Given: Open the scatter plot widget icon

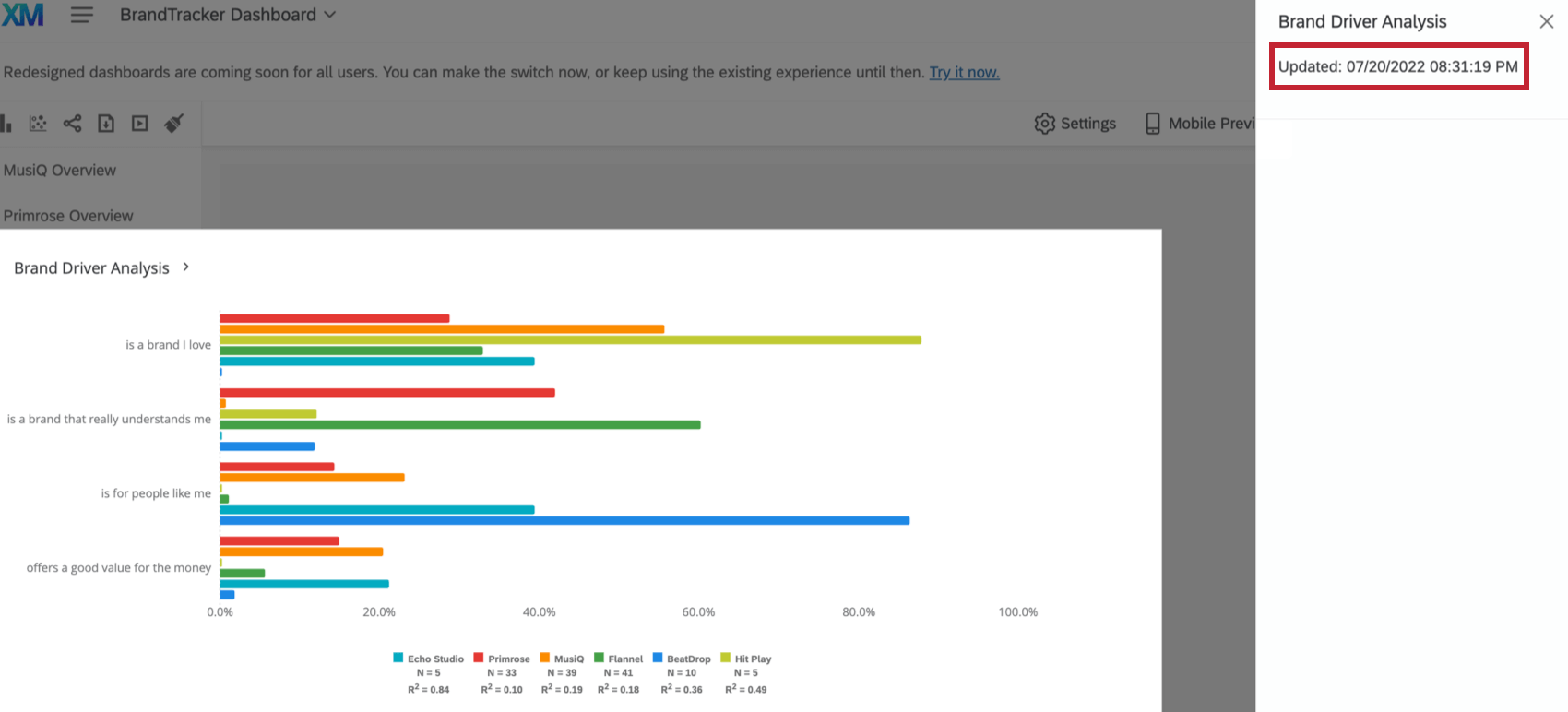Looking at the screenshot, I should (x=37, y=123).
